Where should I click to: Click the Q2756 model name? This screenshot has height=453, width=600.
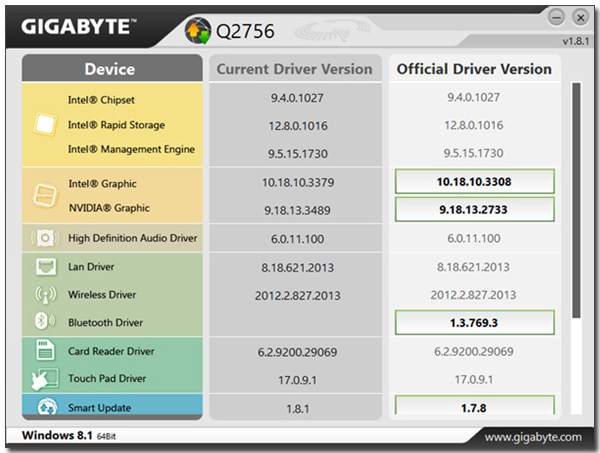(245, 31)
